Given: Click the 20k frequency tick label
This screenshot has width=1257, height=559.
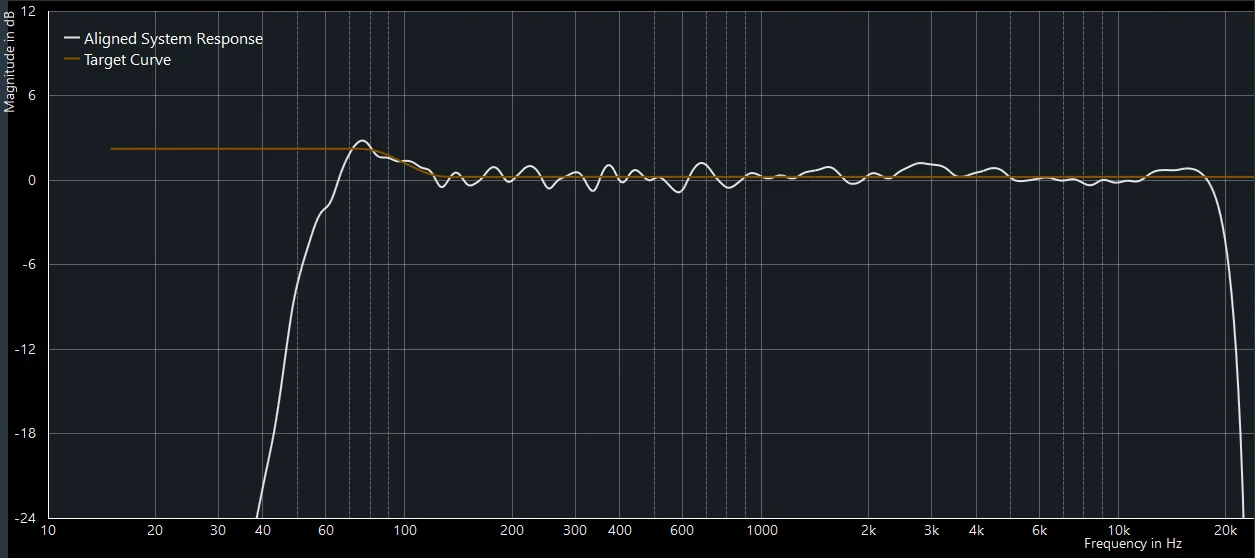Looking at the screenshot, I should point(1225,530).
